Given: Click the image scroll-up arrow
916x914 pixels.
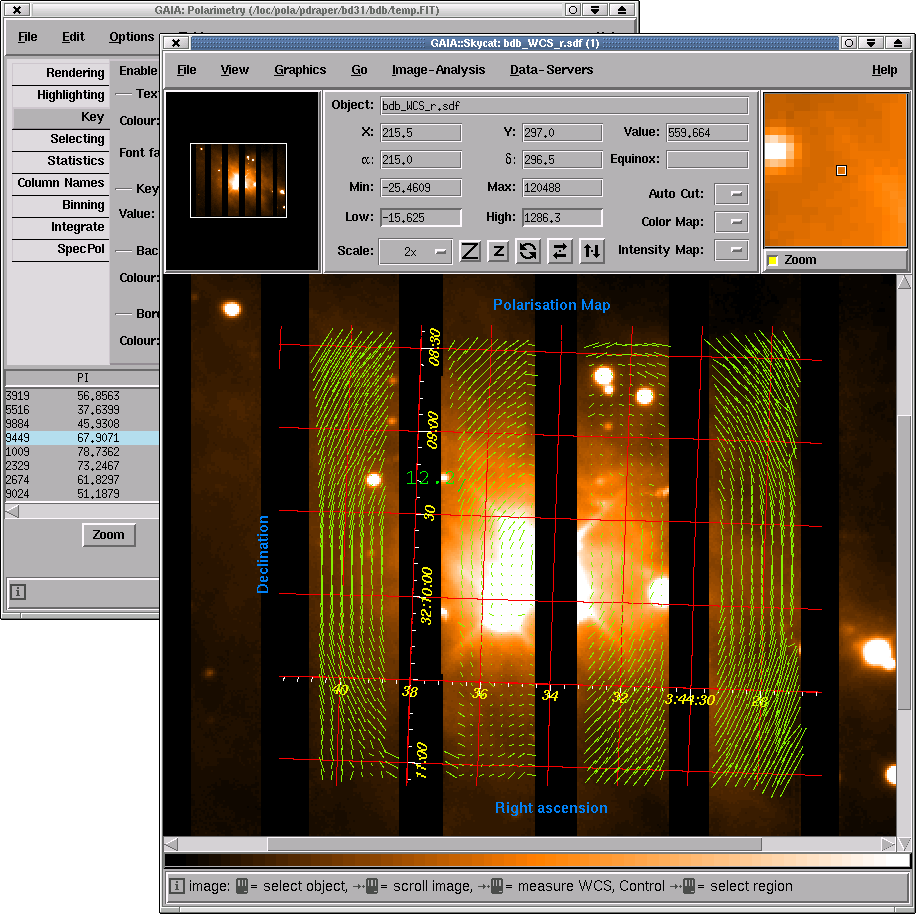Looking at the screenshot, I should [904, 283].
